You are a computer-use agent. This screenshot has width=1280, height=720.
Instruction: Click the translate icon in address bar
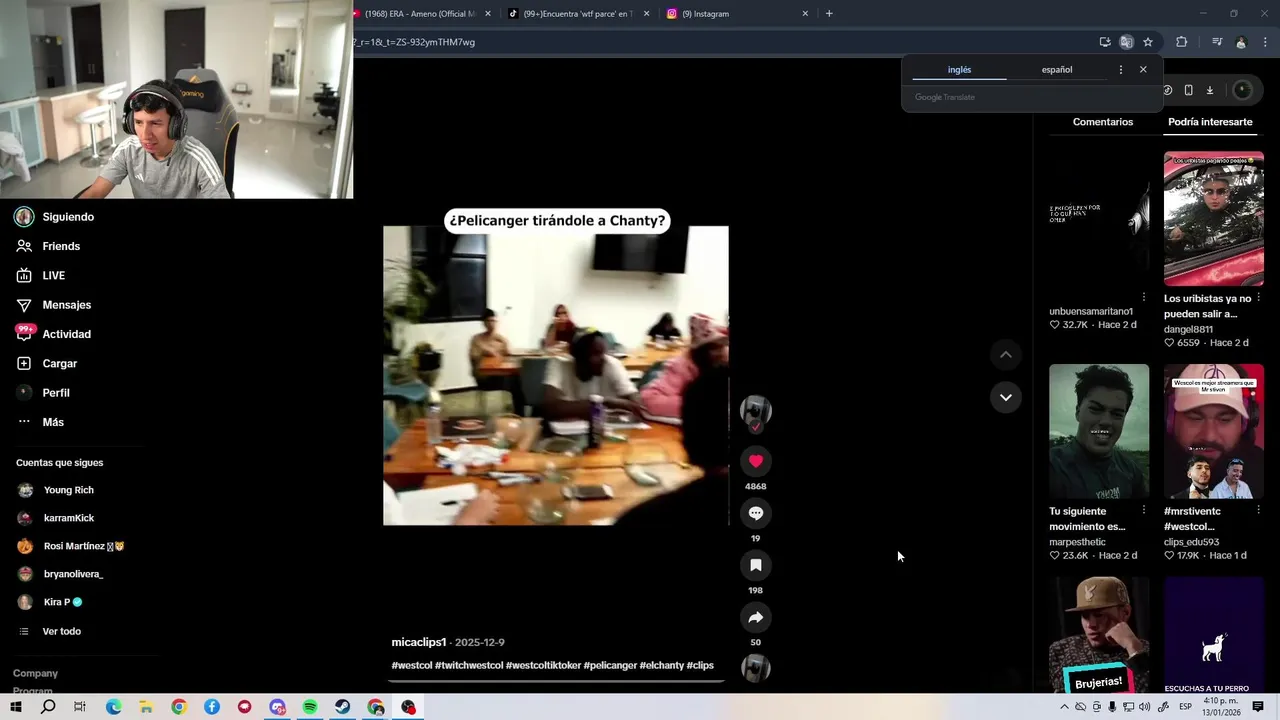point(1126,42)
